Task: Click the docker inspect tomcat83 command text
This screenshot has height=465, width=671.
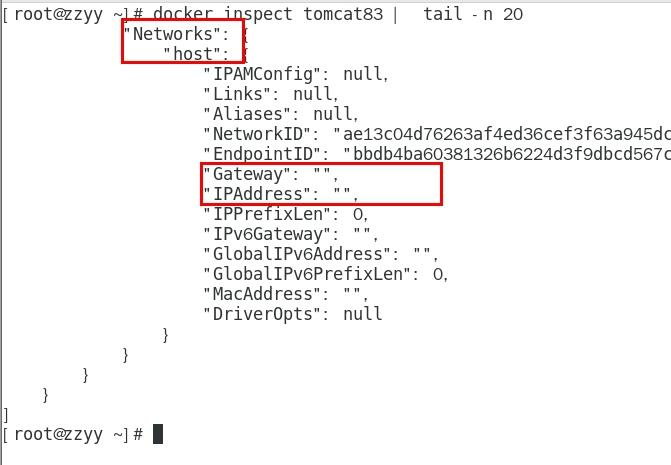Action: tap(268, 14)
